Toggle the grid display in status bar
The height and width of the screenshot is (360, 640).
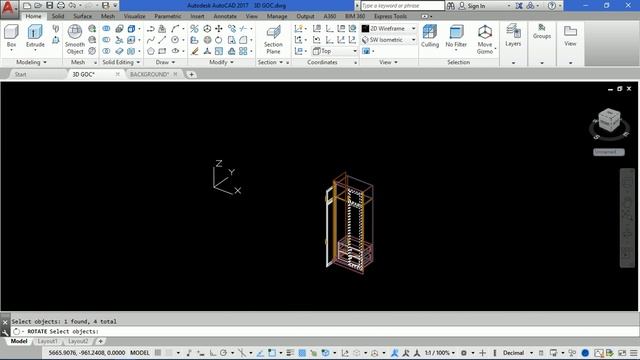pos(158,353)
